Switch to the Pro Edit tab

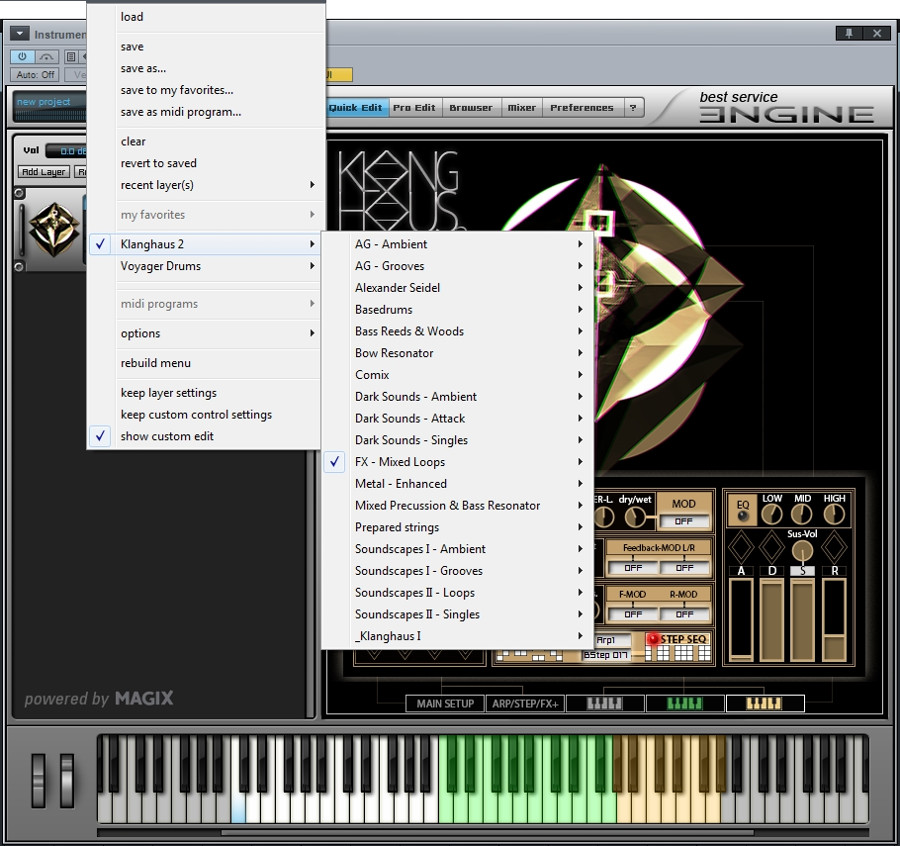tap(414, 107)
